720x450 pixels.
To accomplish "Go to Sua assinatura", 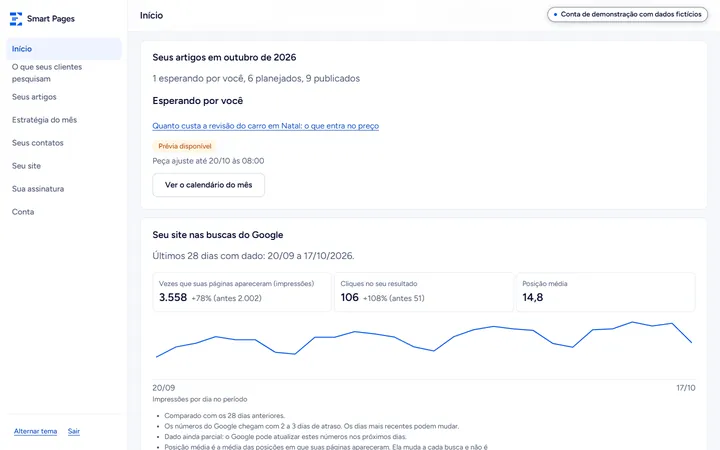I will [x=64, y=189].
